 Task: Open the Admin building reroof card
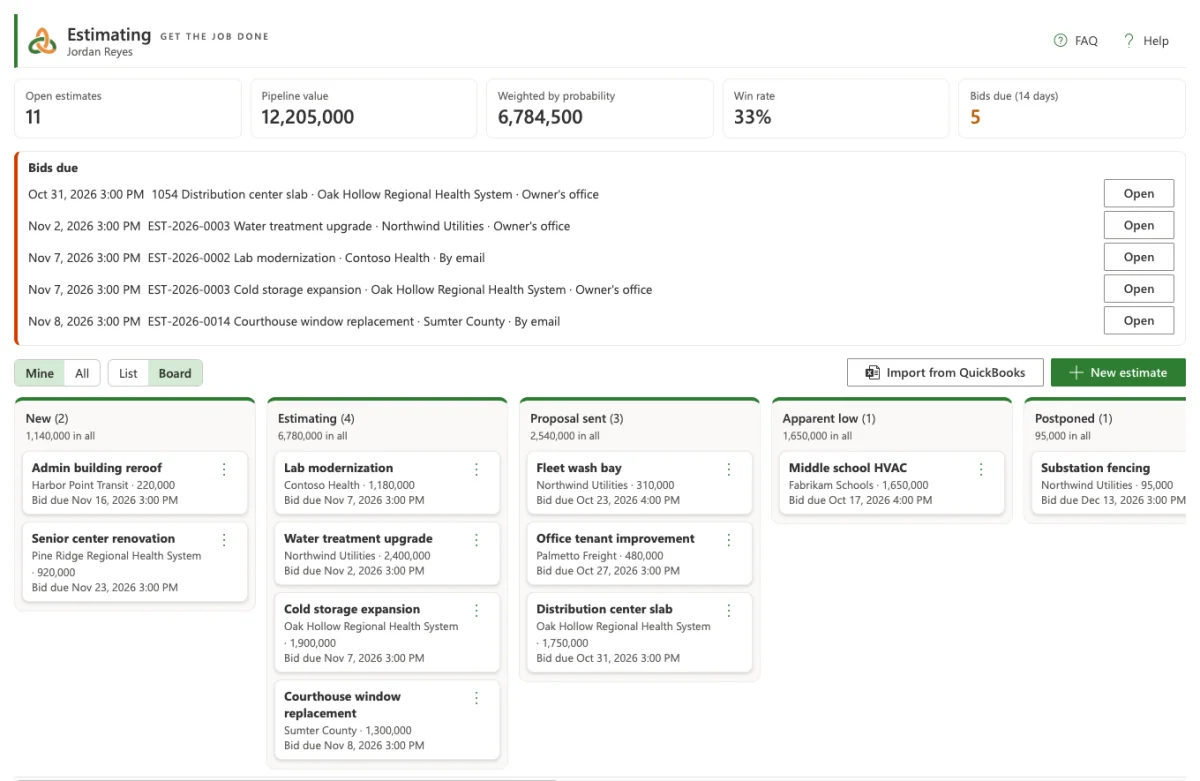(134, 484)
